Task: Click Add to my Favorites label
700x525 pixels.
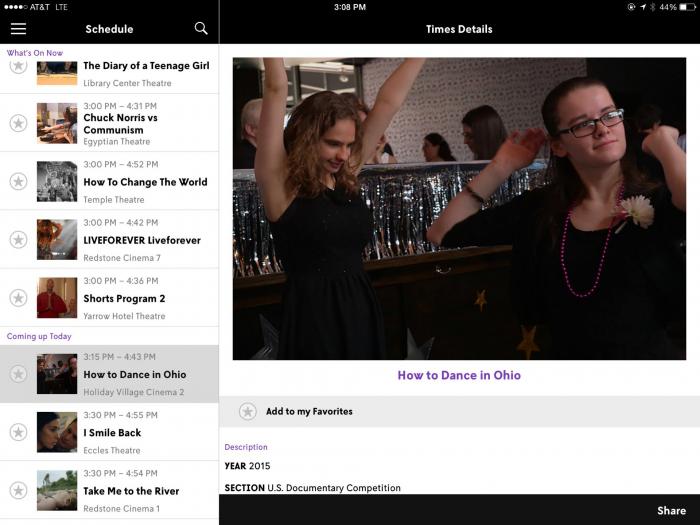Action: pyautogui.click(x=309, y=411)
